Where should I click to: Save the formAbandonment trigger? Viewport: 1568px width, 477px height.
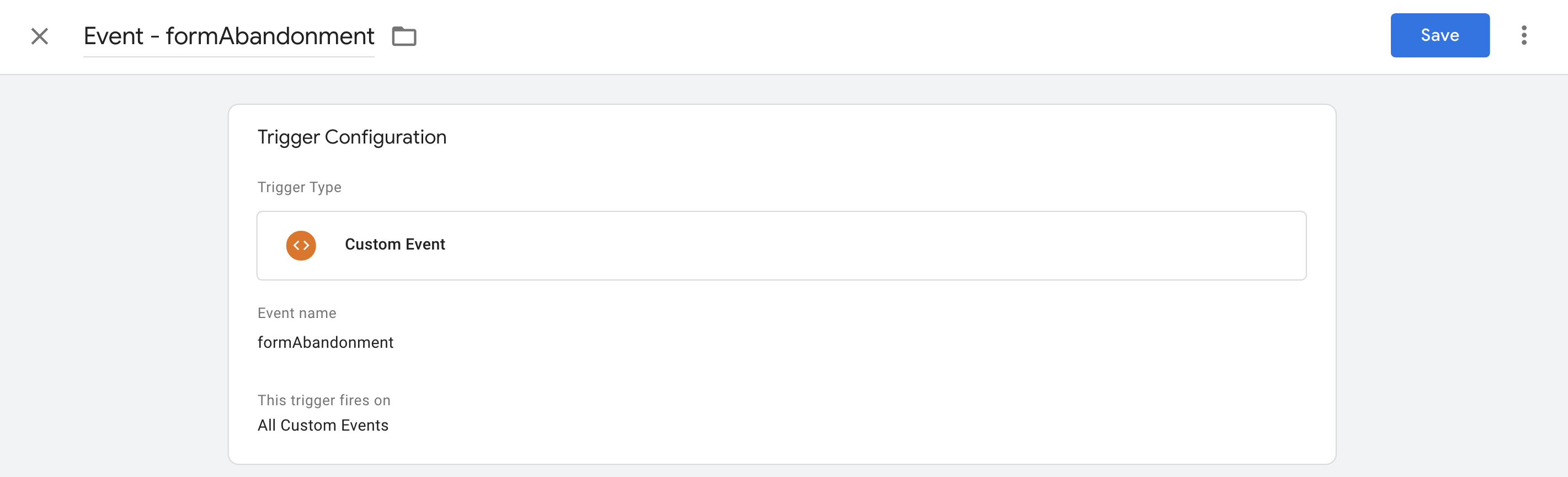pos(1439,35)
